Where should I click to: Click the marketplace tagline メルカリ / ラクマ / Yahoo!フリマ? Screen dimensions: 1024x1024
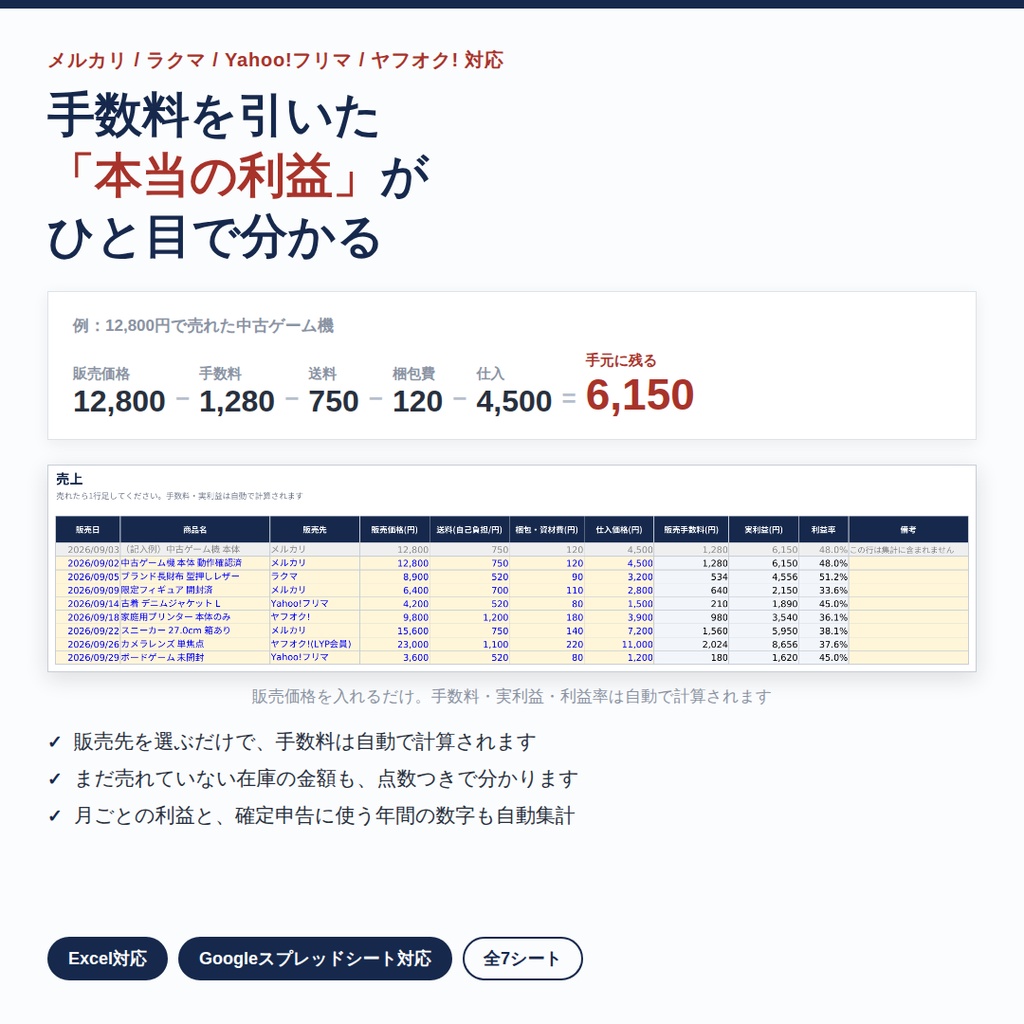pyautogui.click(x=200, y=60)
